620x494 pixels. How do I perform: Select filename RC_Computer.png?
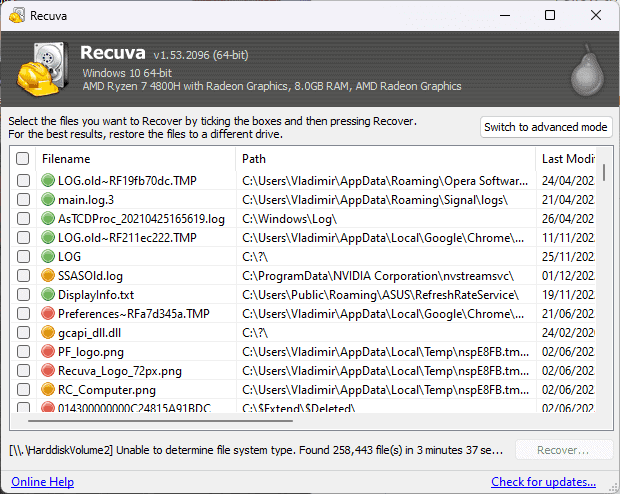[107, 390]
